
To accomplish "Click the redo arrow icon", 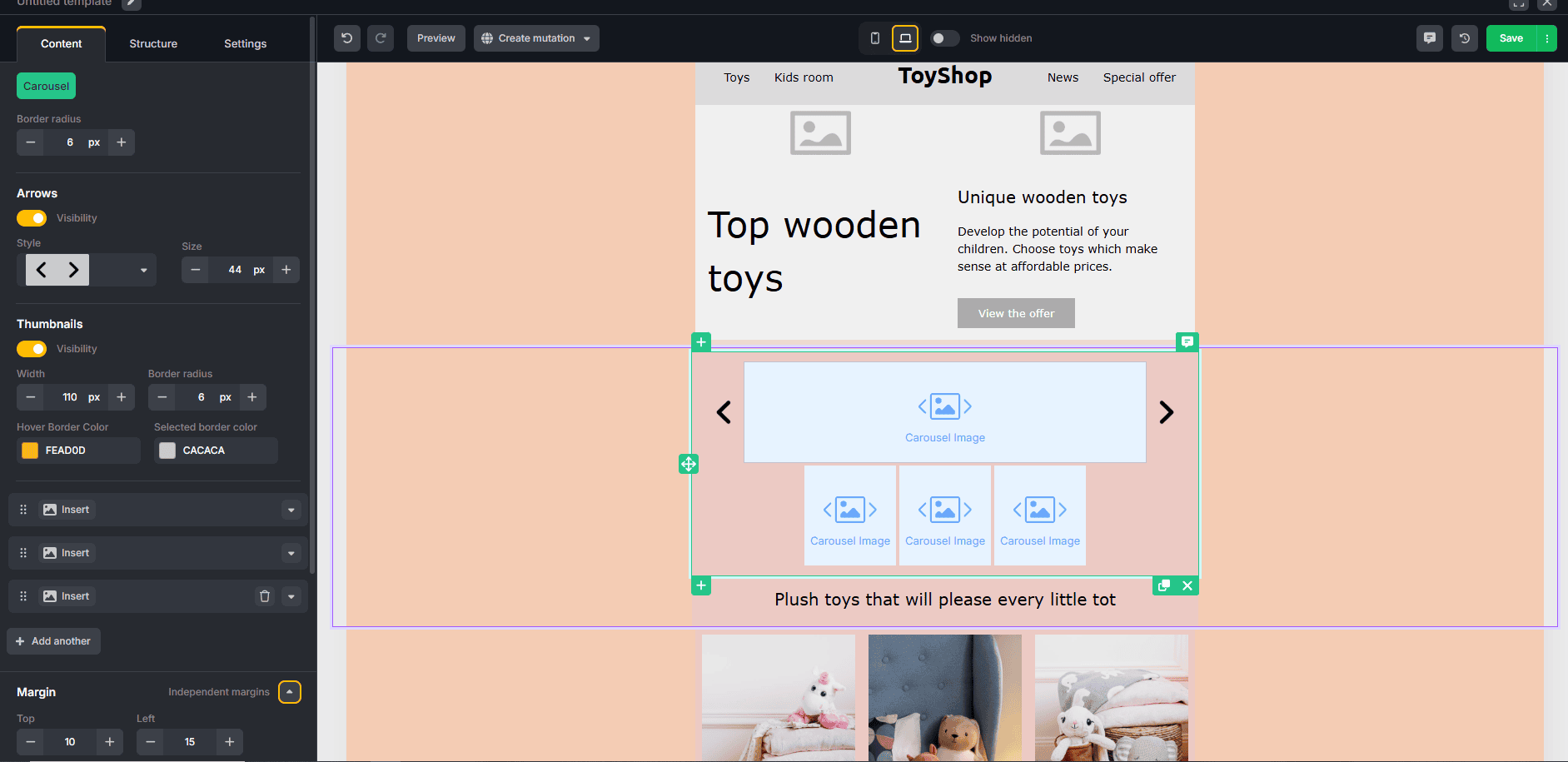I will 381,38.
